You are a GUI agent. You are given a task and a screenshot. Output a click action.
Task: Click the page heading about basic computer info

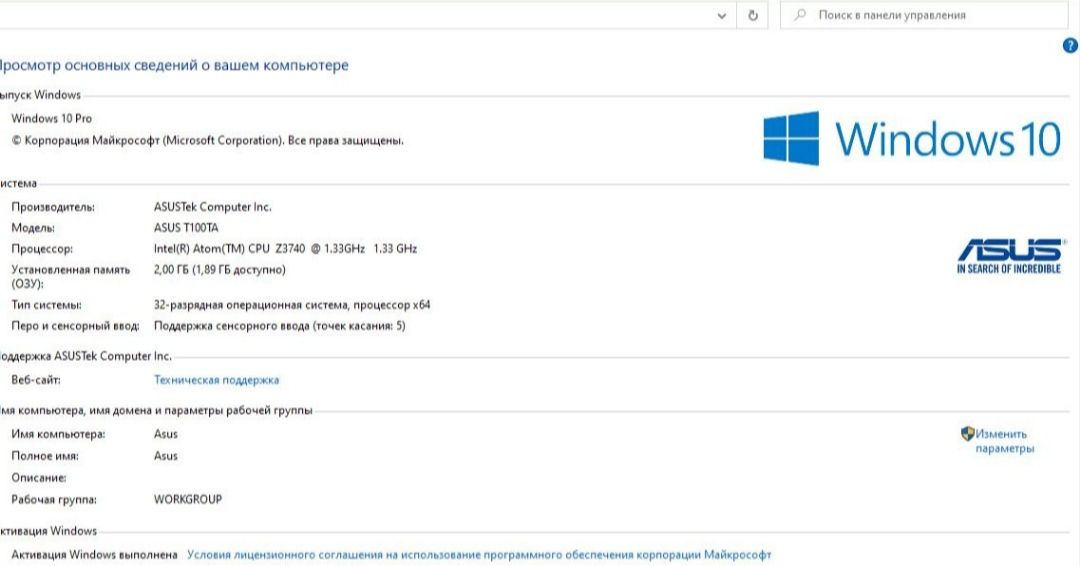coord(174,65)
